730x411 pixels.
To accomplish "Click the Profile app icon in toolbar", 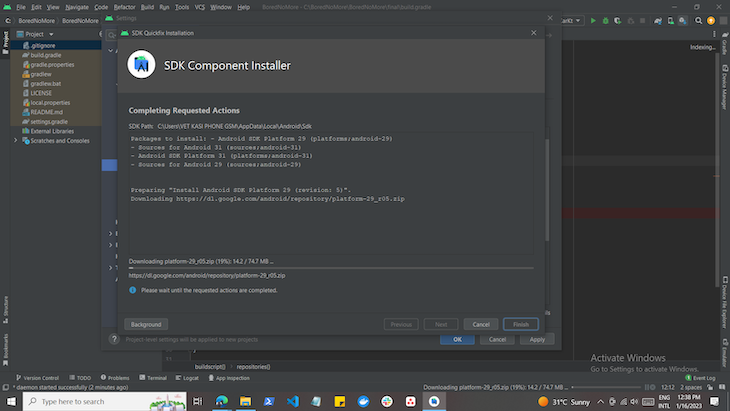I will 630,21.
